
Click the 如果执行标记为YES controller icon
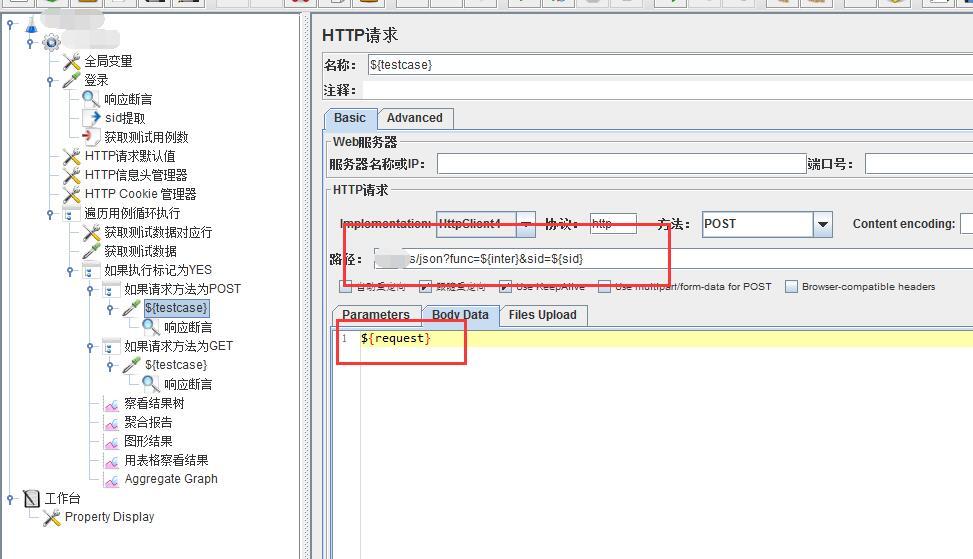point(91,271)
